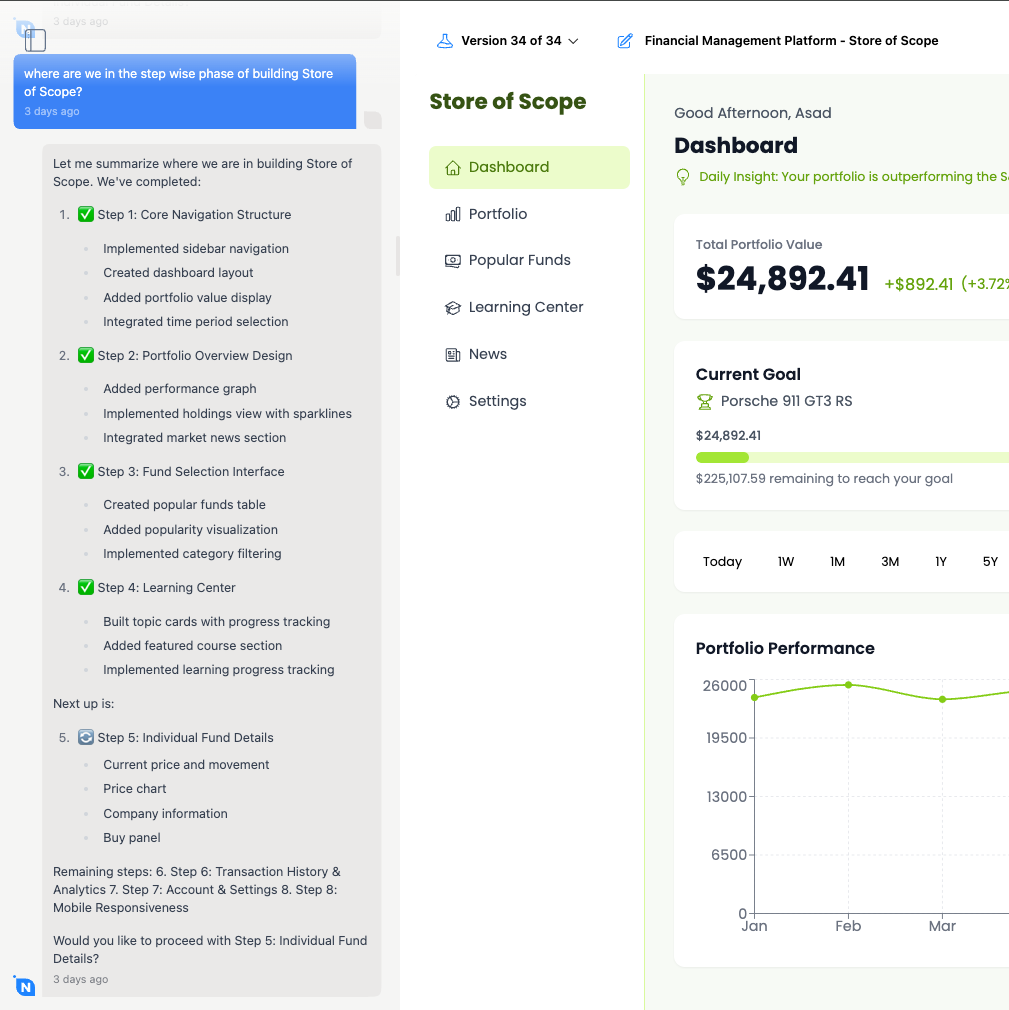Click the Store of Scope logo title
The width and height of the screenshot is (1009, 1010).
click(508, 102)
